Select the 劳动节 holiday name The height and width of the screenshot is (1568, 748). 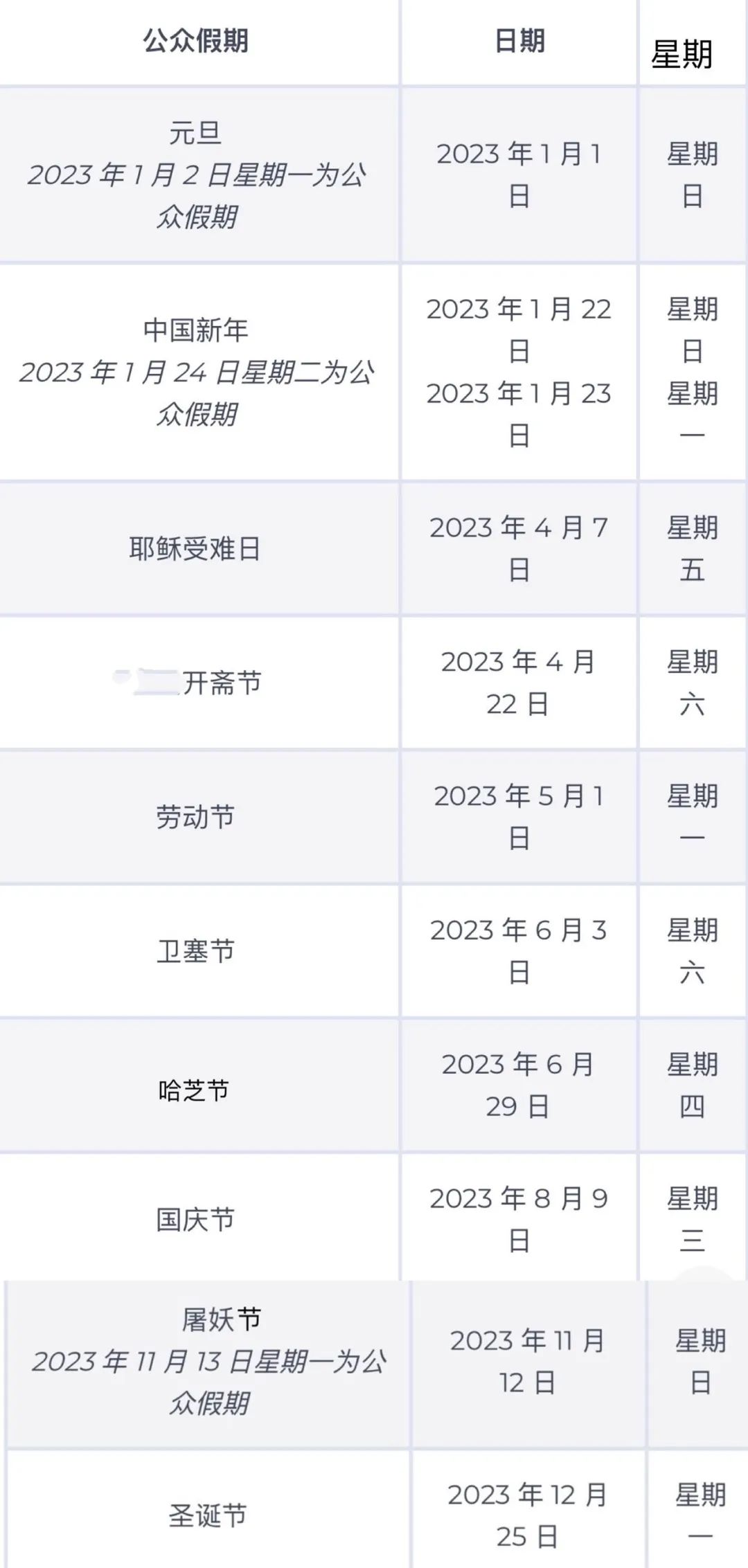195,817
